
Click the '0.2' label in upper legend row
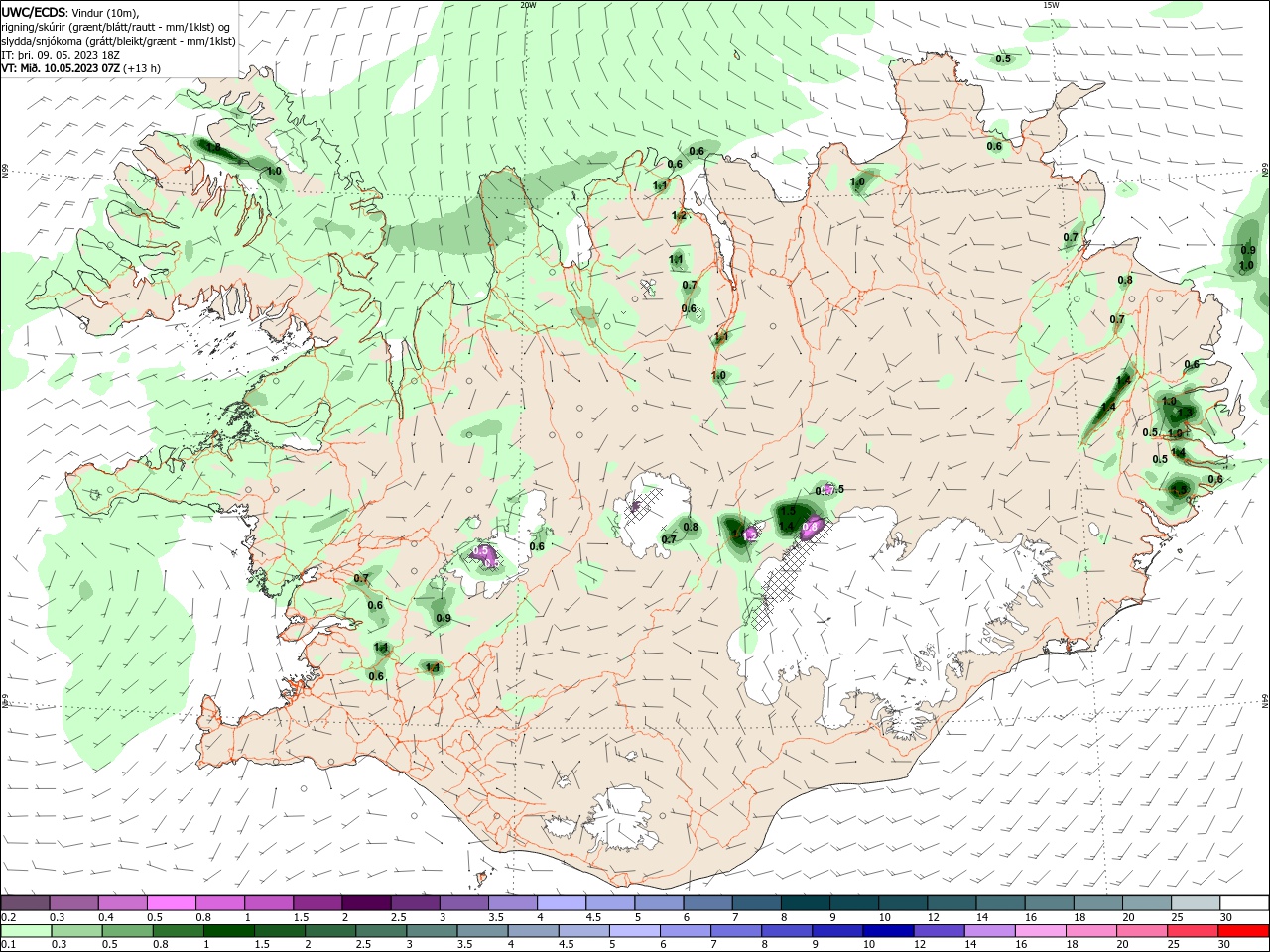click(8, 918)
